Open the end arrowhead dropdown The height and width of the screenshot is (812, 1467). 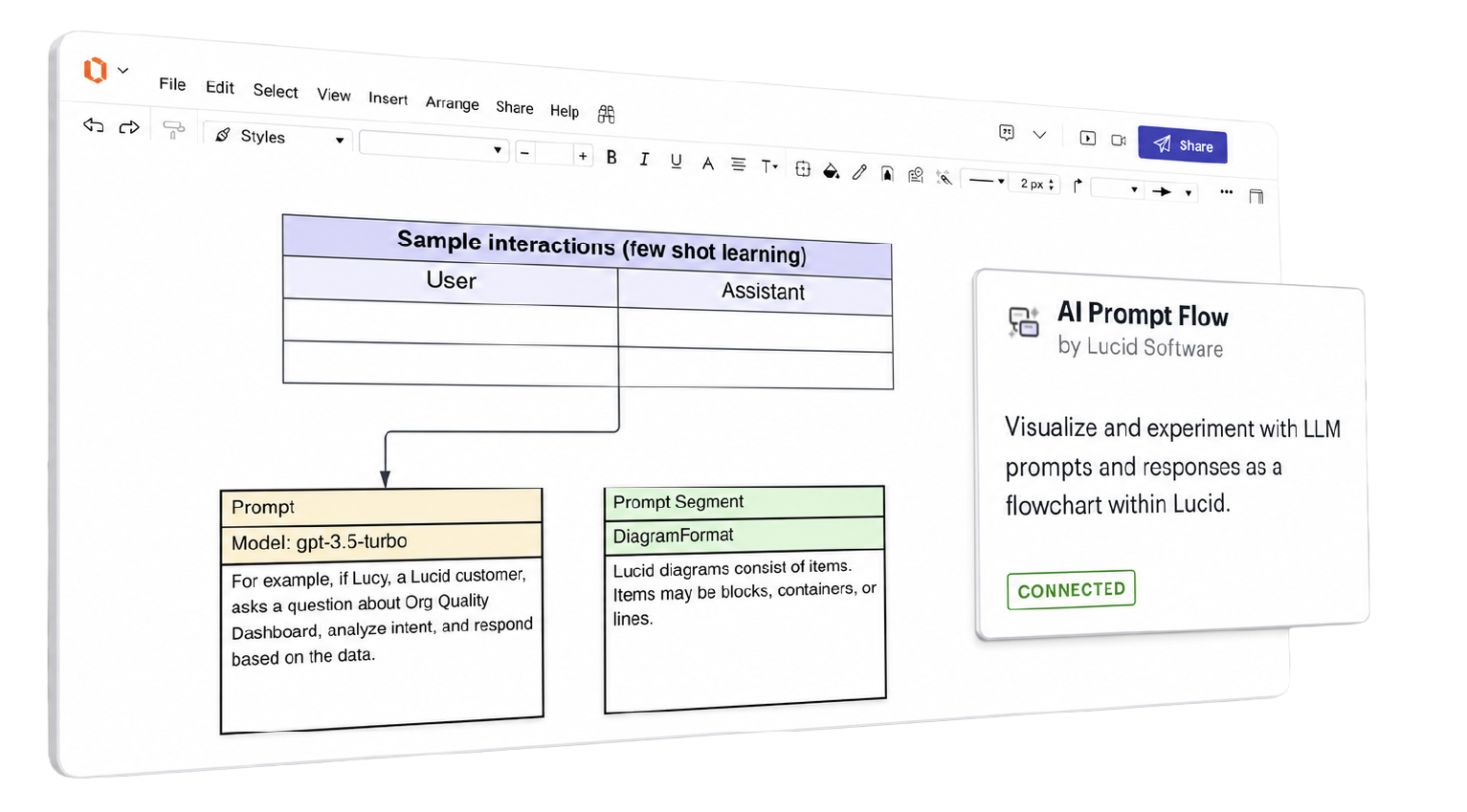tap(1173, 192)
